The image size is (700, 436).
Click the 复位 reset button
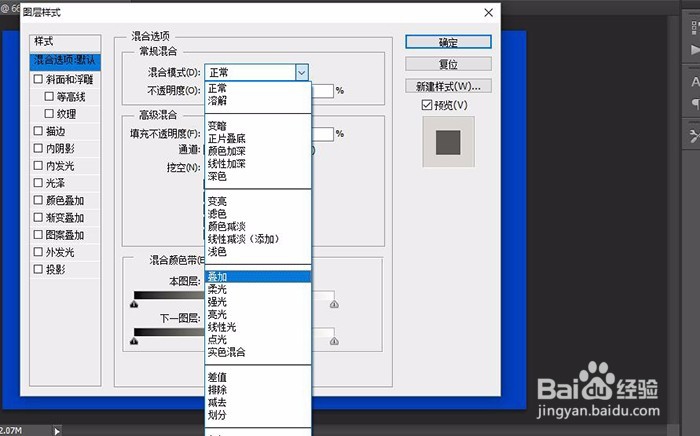click(448, 64)
